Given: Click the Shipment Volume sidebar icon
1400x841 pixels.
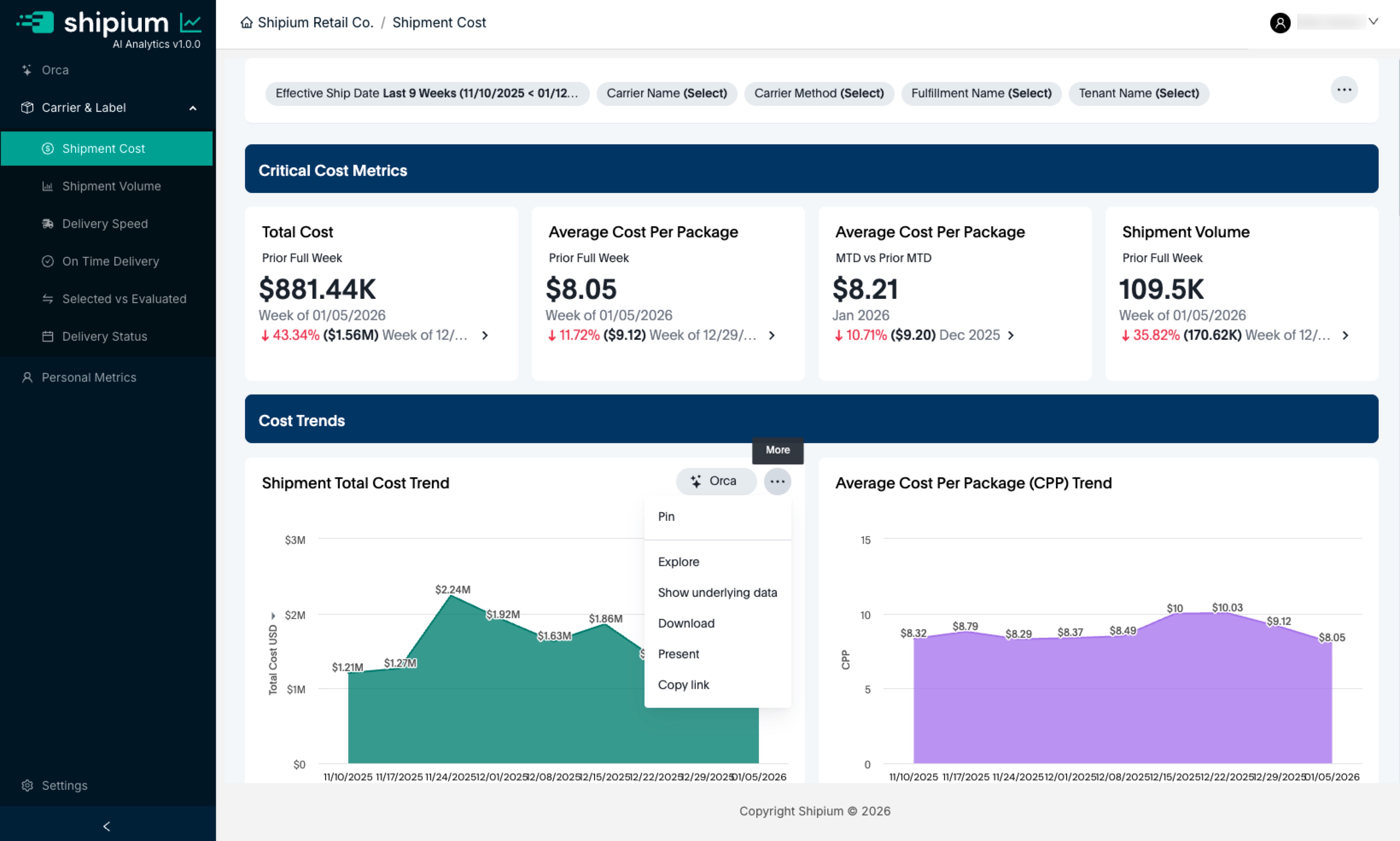Looking at the screenshot, I should tap(48, 186).
